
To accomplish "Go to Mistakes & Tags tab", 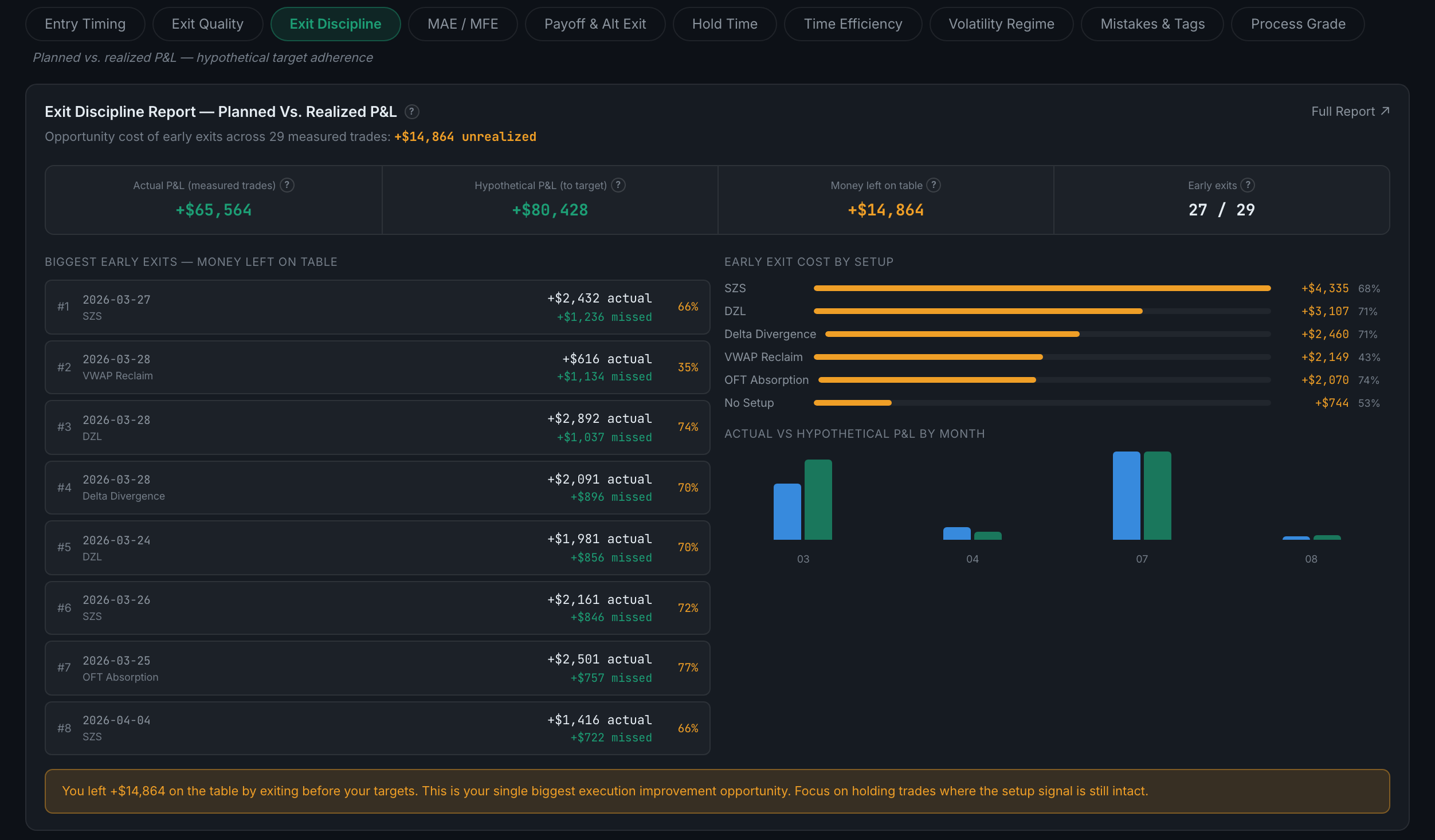I will pos(1152,24).
